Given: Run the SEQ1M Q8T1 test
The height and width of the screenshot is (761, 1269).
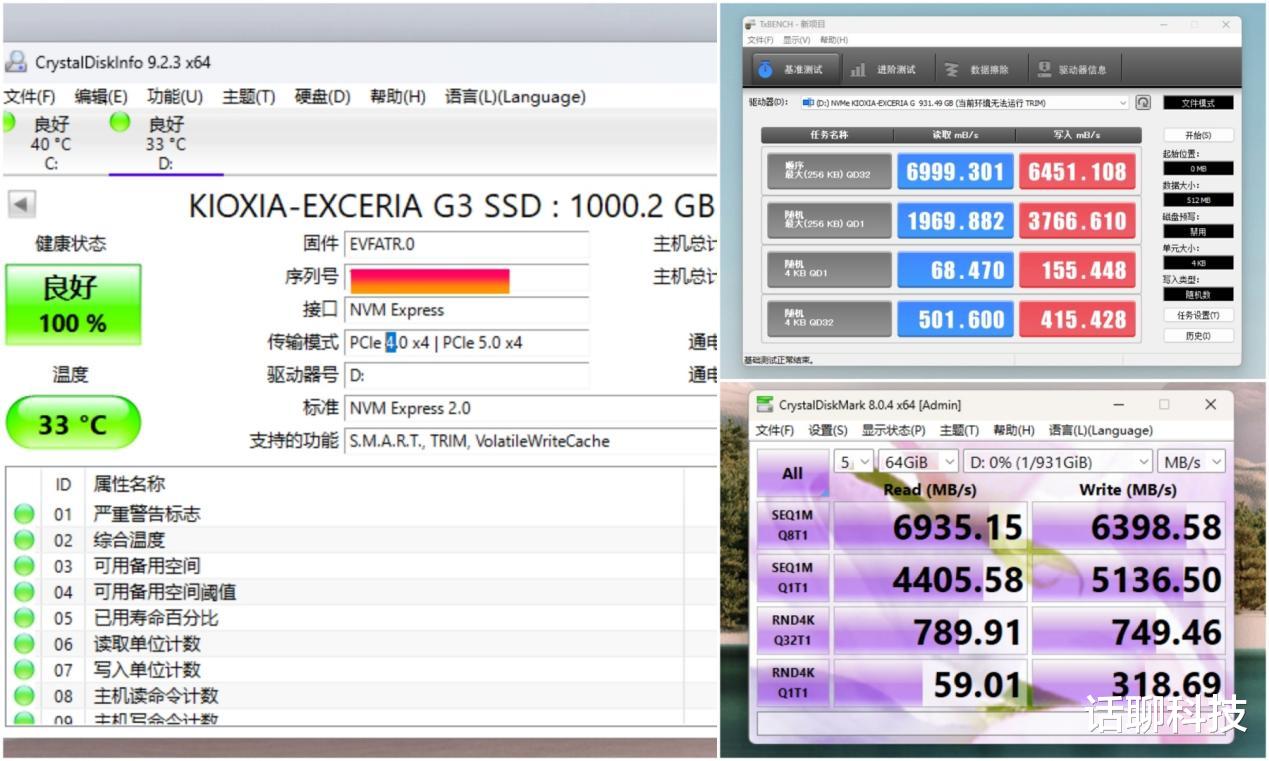Looking at the screenshot, I should pos(792,525).
